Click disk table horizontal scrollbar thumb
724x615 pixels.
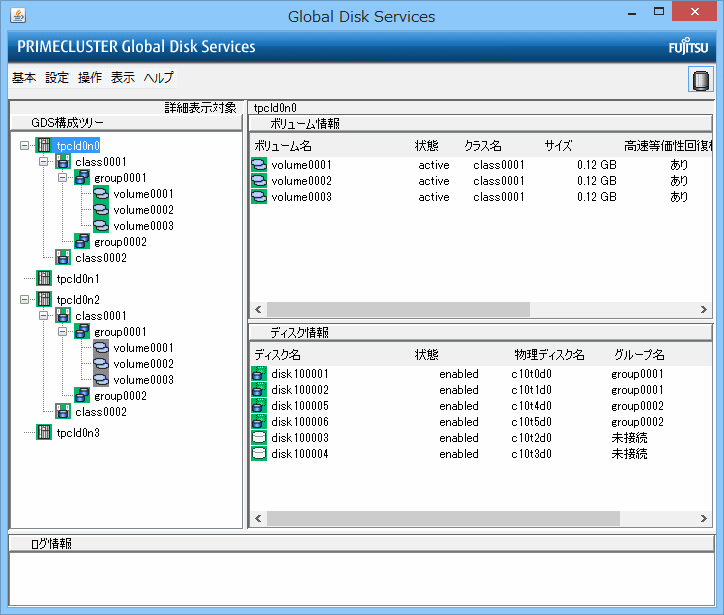[443, 519]
